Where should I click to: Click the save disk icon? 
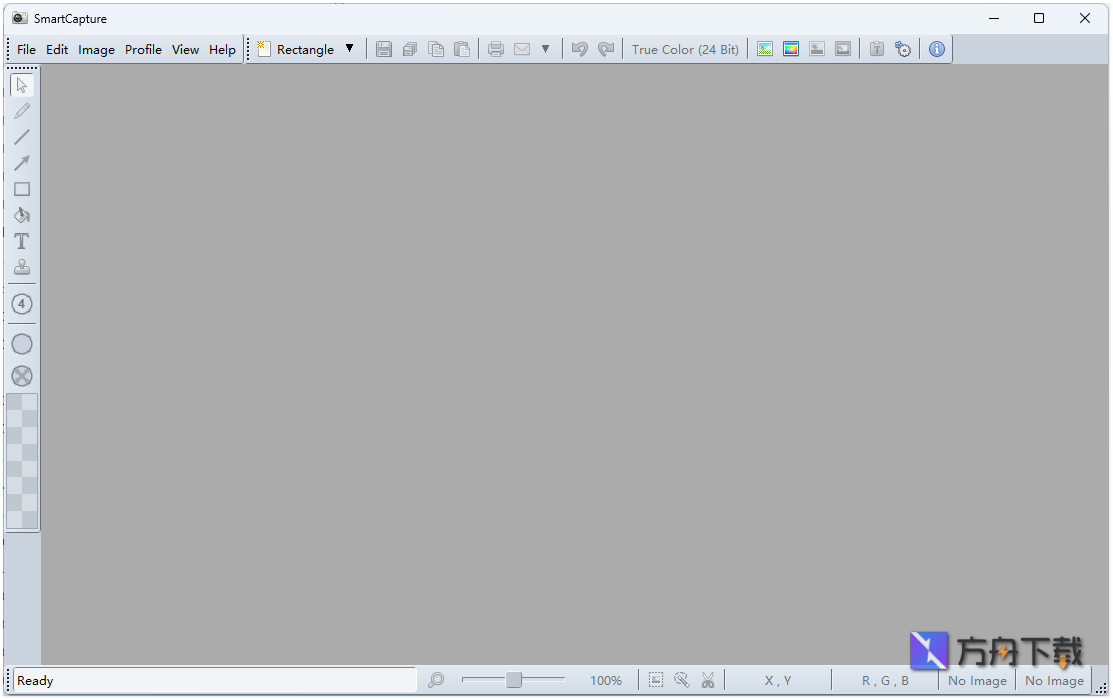point(384,49)
